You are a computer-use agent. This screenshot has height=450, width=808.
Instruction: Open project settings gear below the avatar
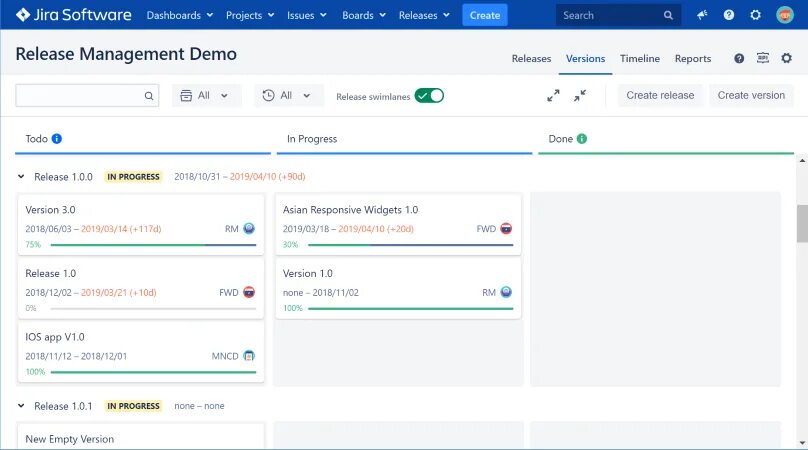tap(786, 58)
